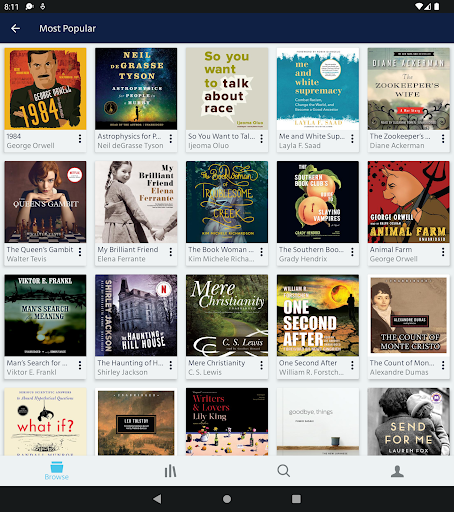Select the Send For Me cover
The image size is (454, 512).
[409, 422]
